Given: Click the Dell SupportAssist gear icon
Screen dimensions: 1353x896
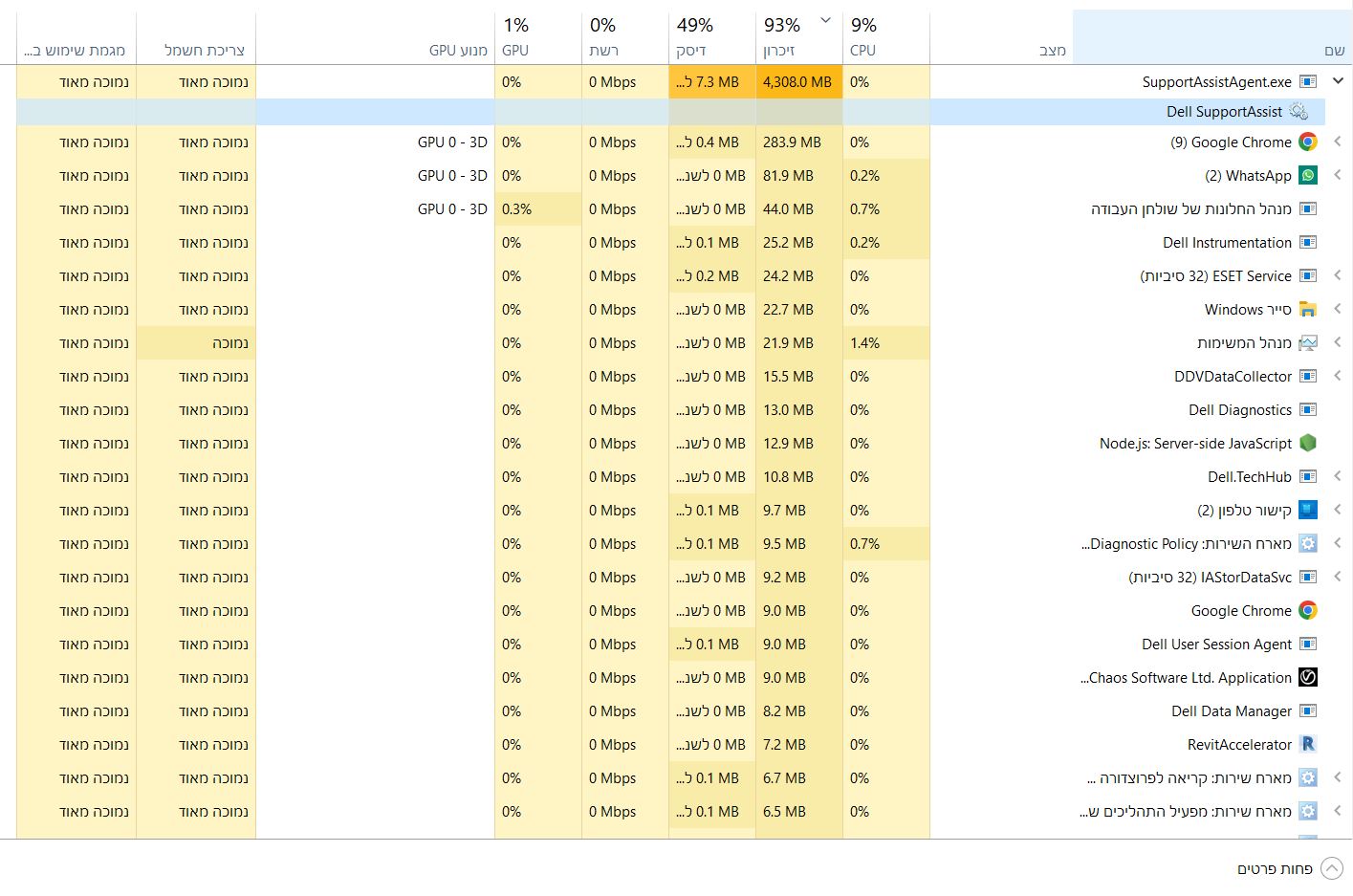Looking at the screenshot, I should pyautogui.click(x=1298, y=112).
